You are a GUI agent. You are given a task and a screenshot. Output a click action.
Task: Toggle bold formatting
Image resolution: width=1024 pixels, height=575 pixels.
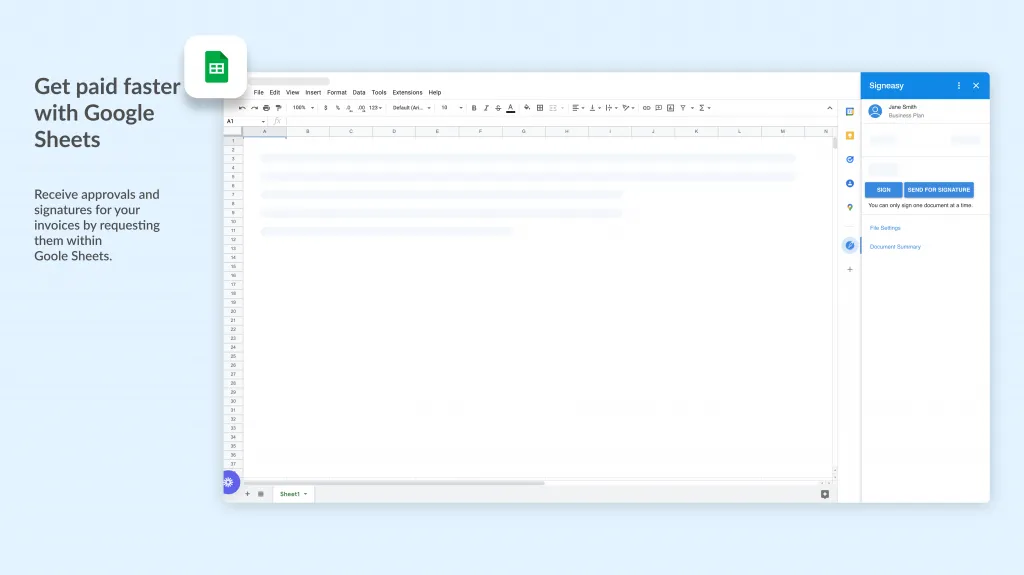tap(474, 108)
